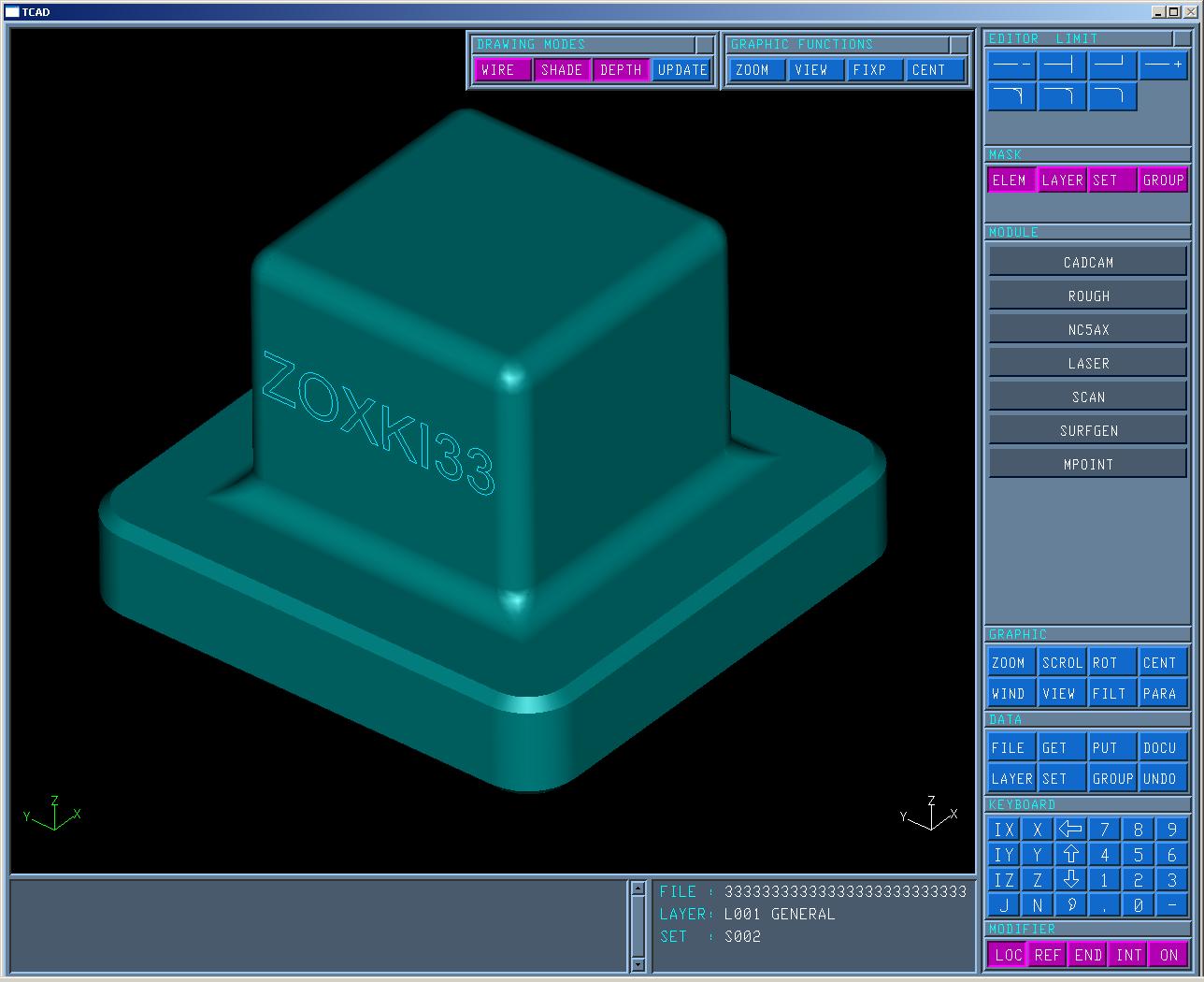Open the SURFGEN module

tap(1088, 431)
